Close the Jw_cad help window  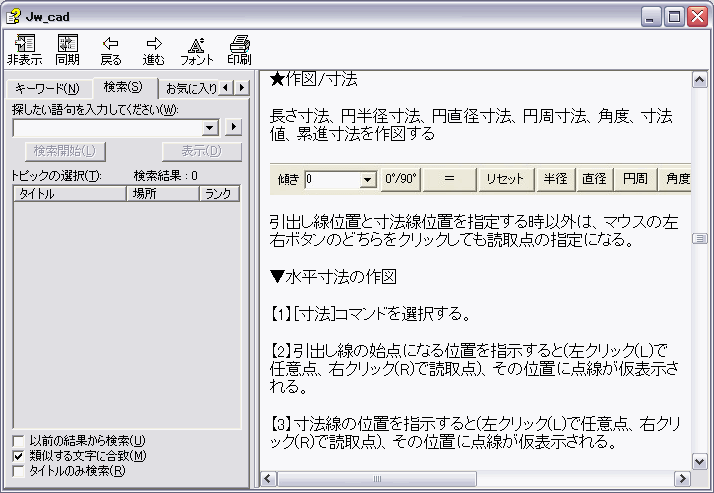click(698, 17)
